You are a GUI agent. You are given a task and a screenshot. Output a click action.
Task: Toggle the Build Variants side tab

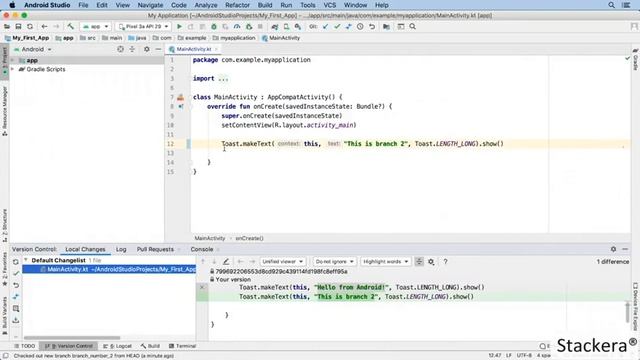click(x=4, y=315)
